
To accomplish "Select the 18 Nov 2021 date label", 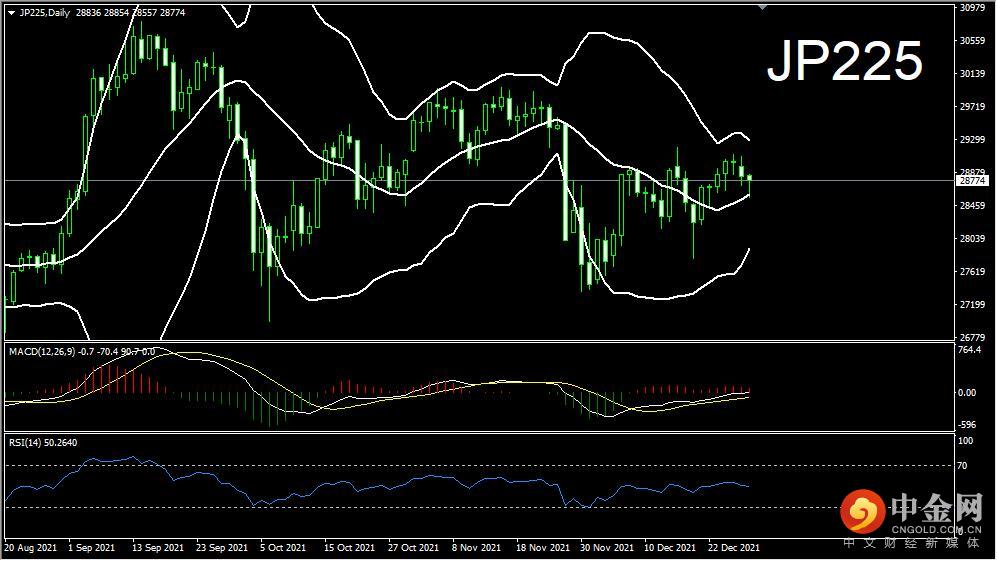I will coord(542,548).
